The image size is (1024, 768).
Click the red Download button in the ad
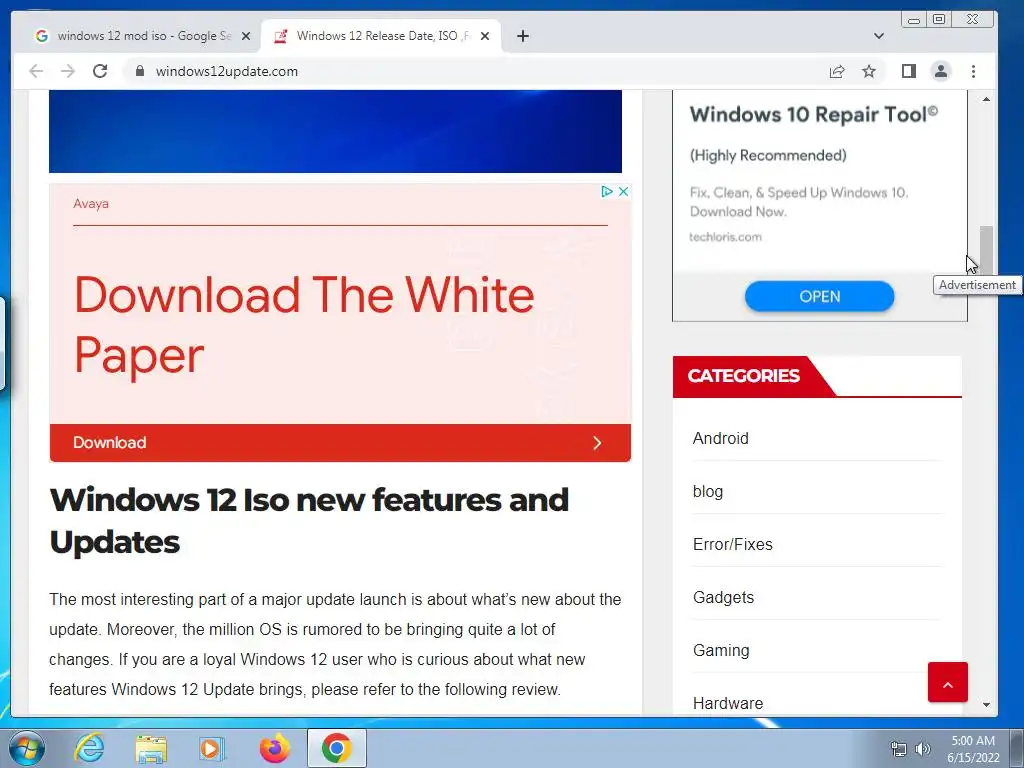pyautogui.click(x=340, y=443)
